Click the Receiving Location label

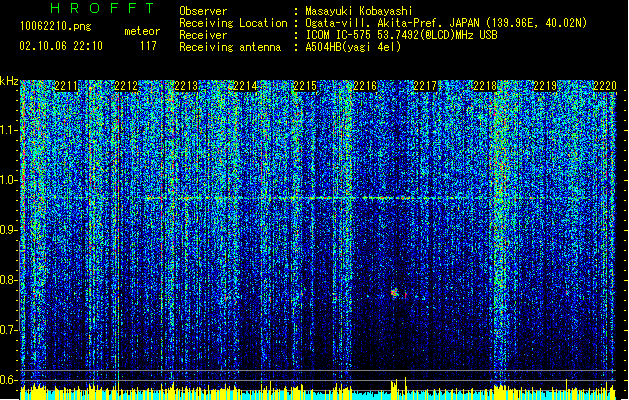(233, 23)
